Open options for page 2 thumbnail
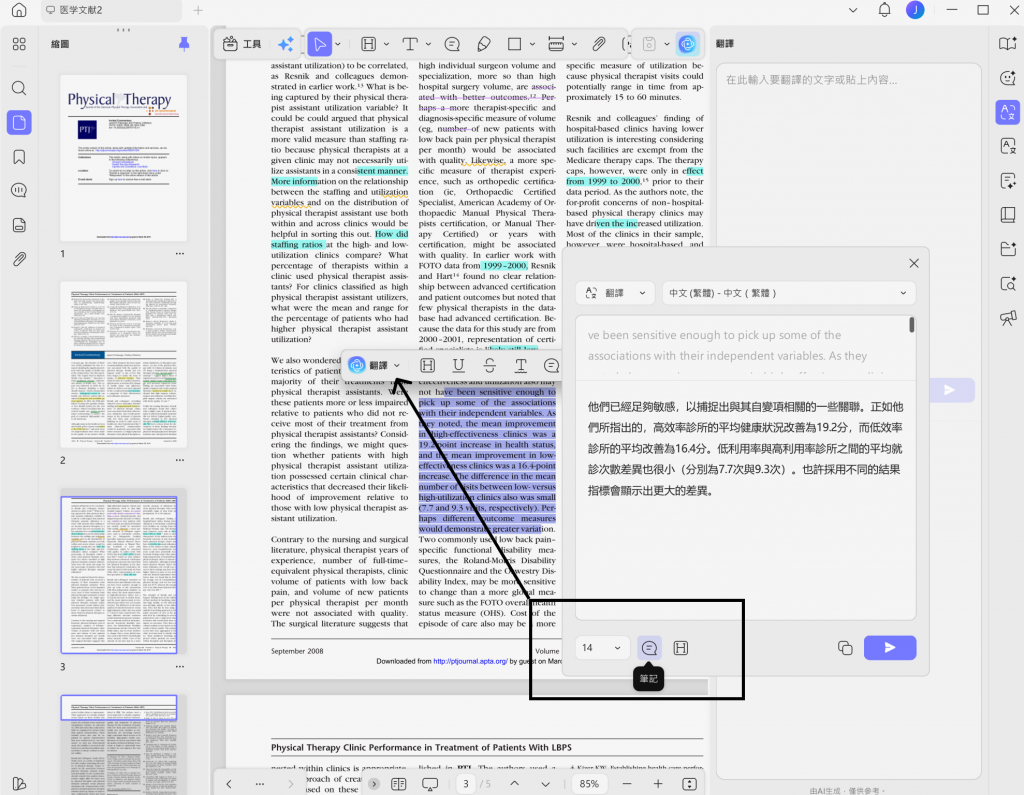 180,460
